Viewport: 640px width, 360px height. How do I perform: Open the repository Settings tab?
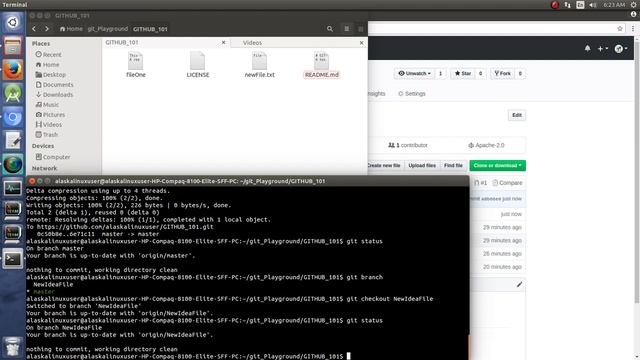[x=412, y=93]
